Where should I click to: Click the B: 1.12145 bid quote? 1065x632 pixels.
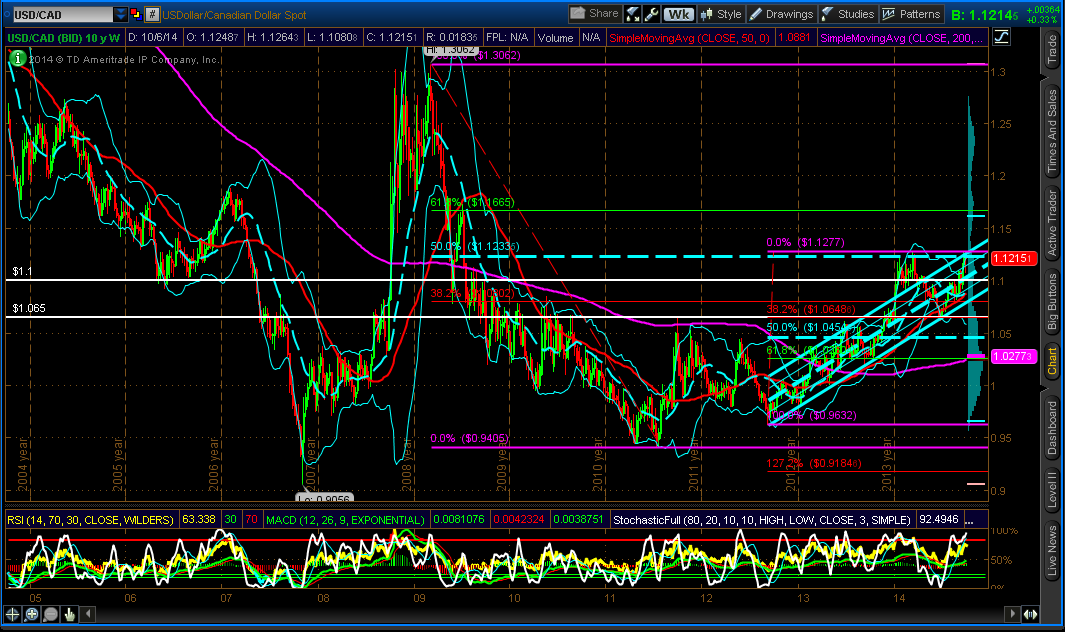(x=984, y=15)
